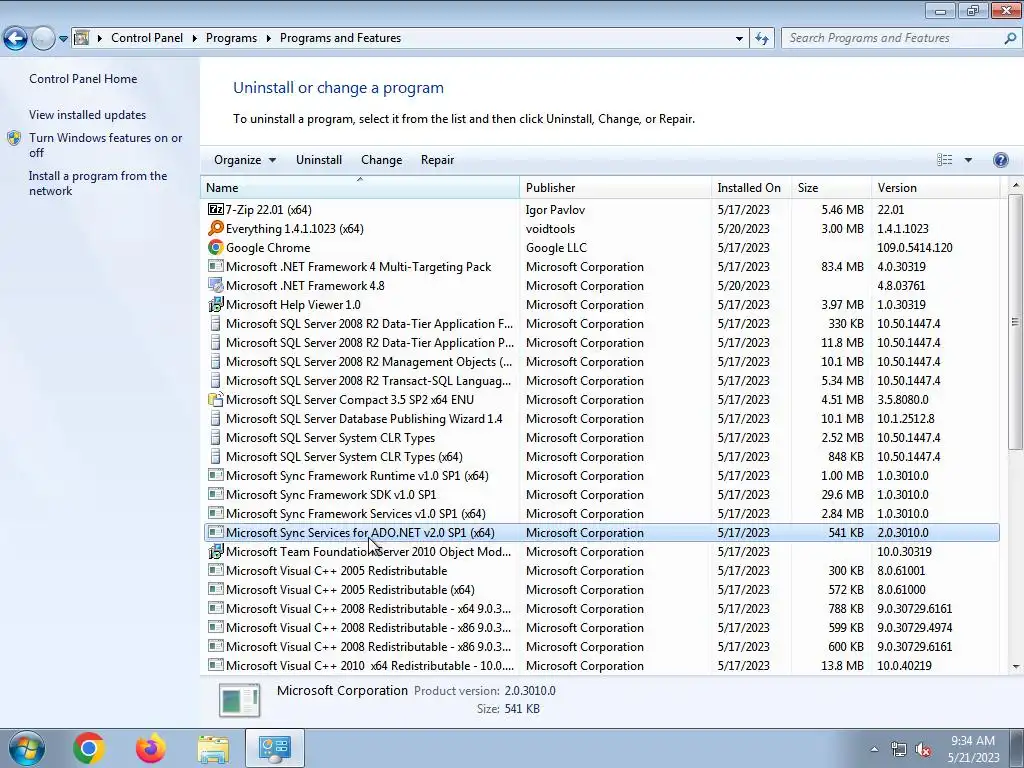Click the .NET Framework 4 Multi-Targeting Pack icon
This screenshot has width=1024, height=768.
(x=216, y=266)
